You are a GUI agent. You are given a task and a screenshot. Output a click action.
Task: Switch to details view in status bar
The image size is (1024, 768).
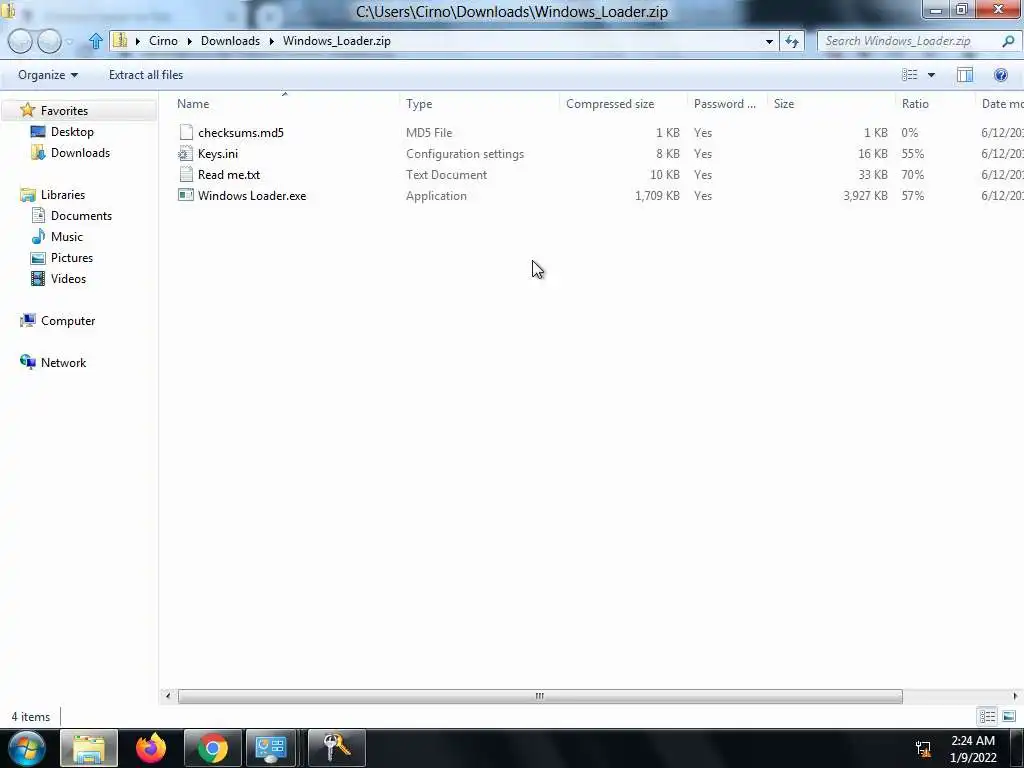987,716
